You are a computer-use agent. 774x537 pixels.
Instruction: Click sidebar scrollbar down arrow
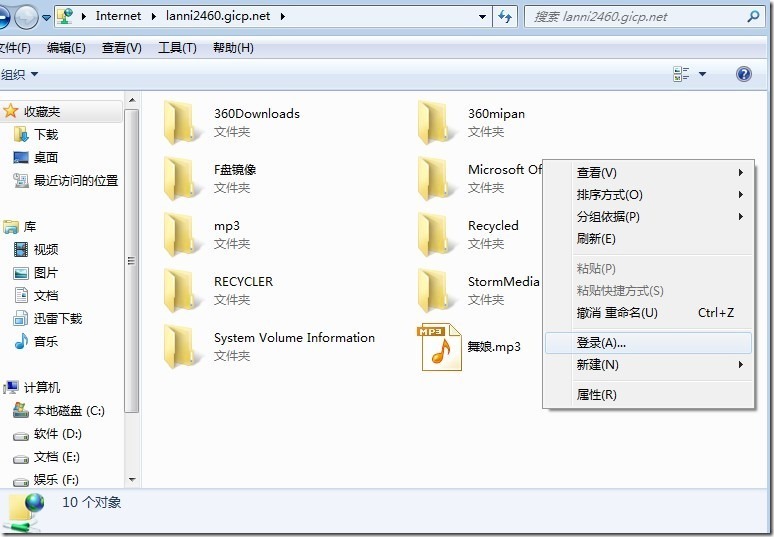click(132, 479)
